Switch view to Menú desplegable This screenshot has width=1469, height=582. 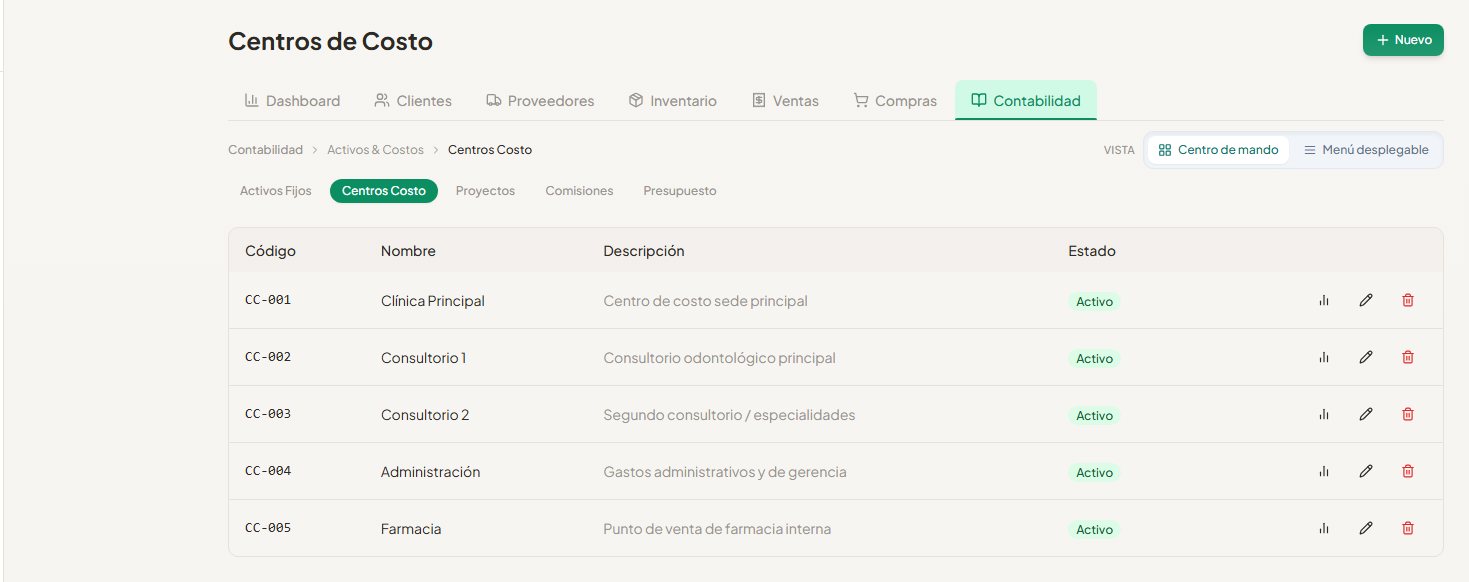click(x=1366, y=150)
